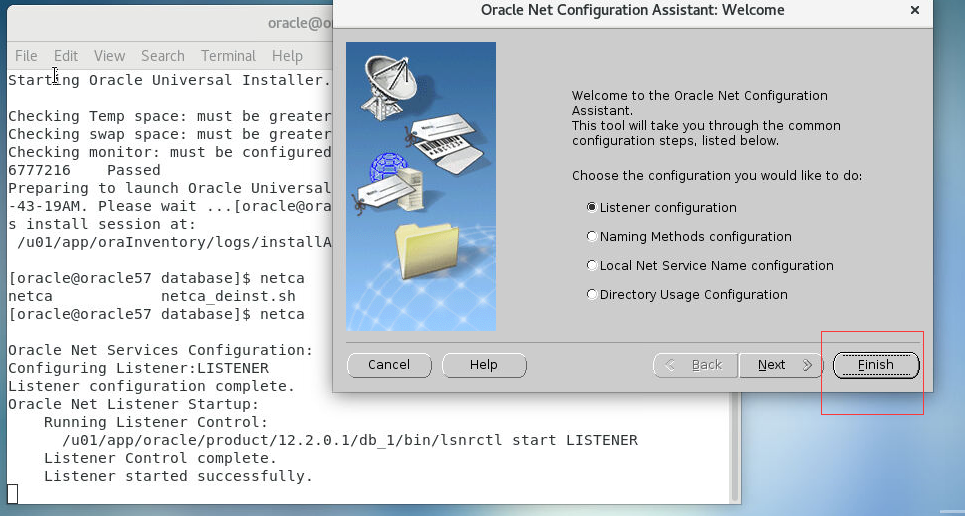This screenshot has width=965, height=516.
Task: Select the Listener configuration radio button
Action: (591, 208)
